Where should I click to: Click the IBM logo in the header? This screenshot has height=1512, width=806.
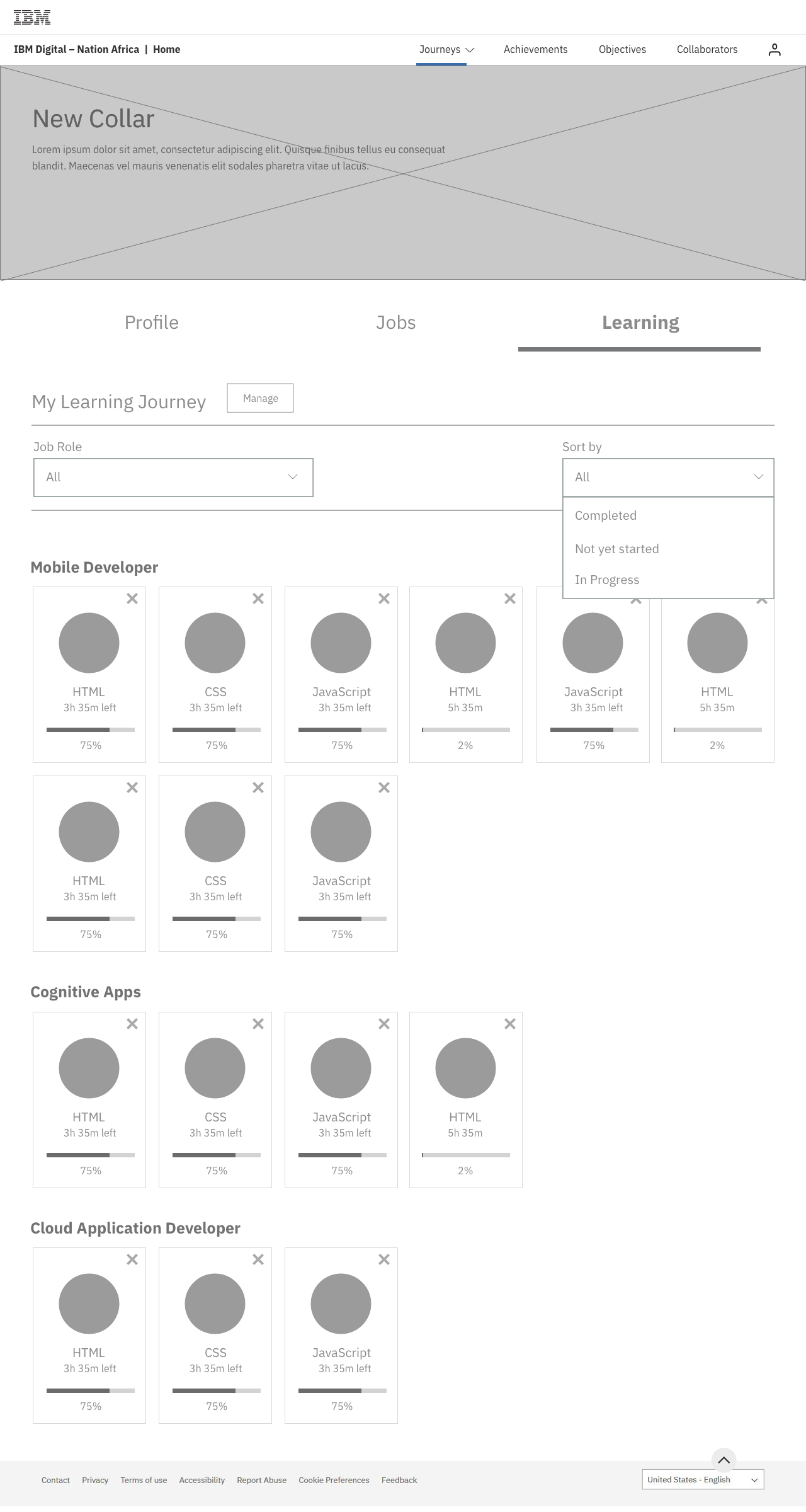(x=32, y=18)
